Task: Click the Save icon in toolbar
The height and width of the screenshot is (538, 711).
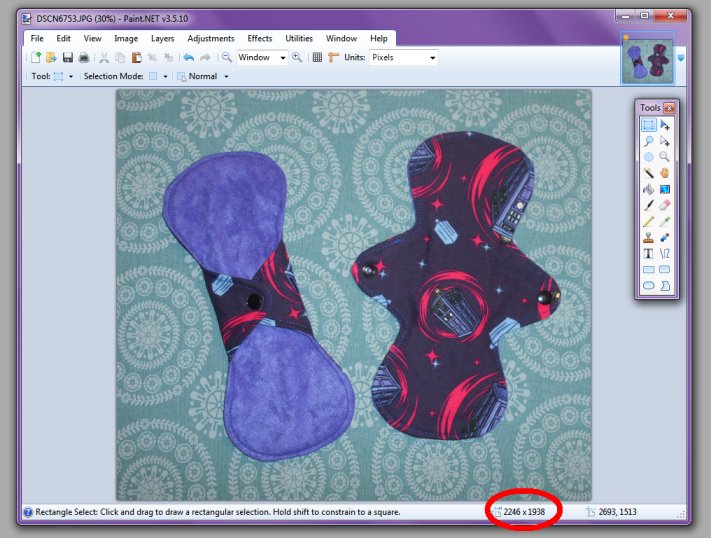Action: click(67, 58)
